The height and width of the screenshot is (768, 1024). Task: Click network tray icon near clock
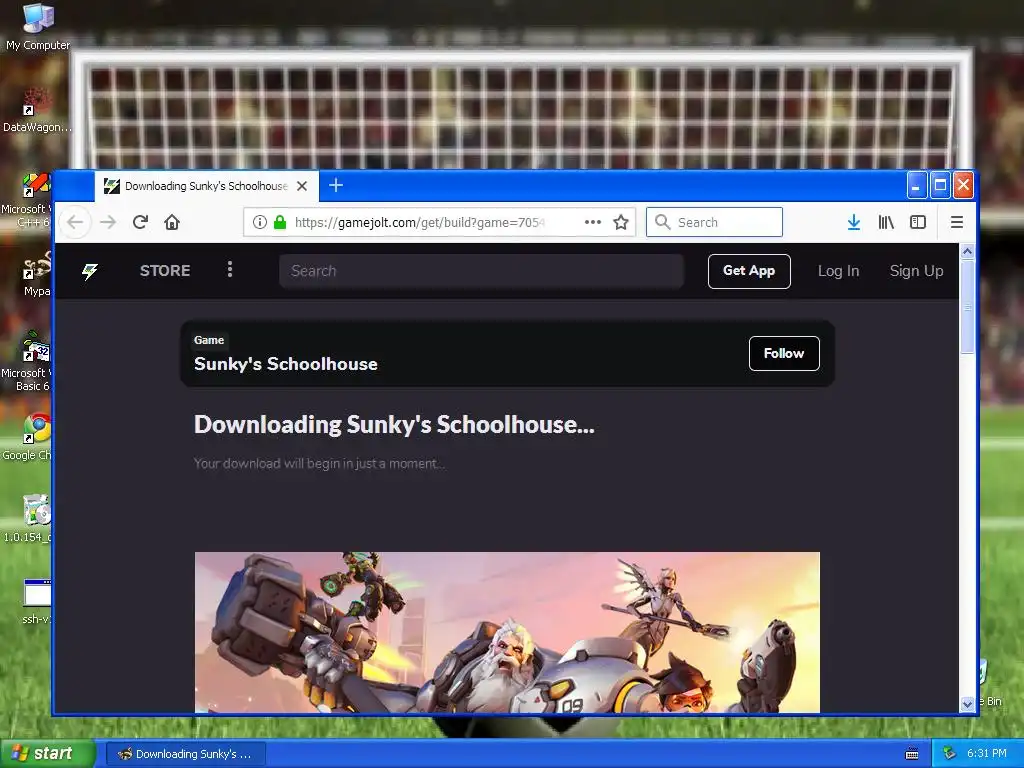click(x=949, y=754)
